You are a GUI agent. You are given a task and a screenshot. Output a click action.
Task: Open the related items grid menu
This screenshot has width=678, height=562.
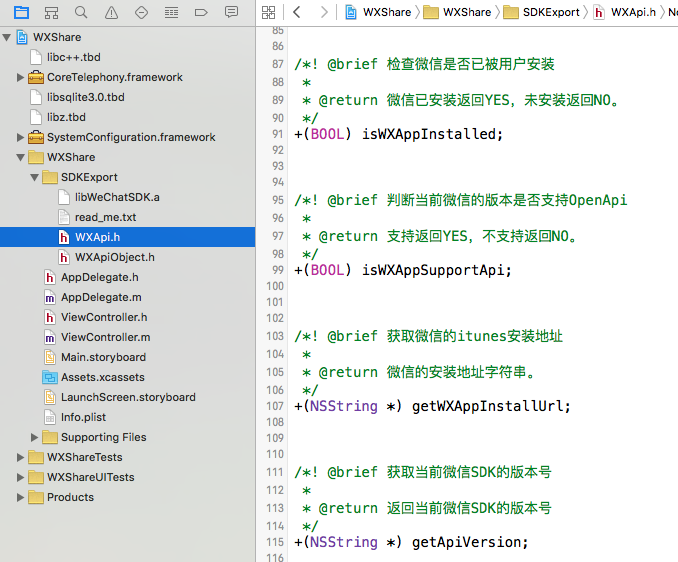pyautogui.click(x=268, y=12)
